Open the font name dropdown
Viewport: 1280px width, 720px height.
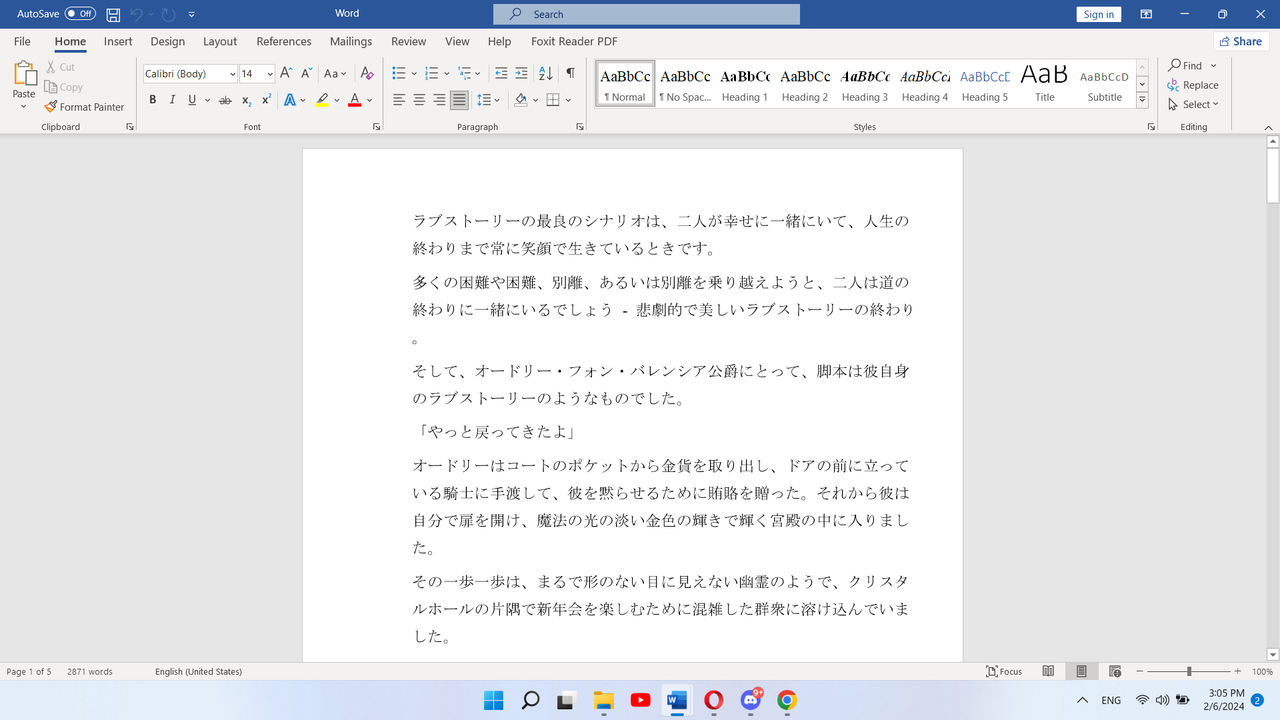[232, 74]
